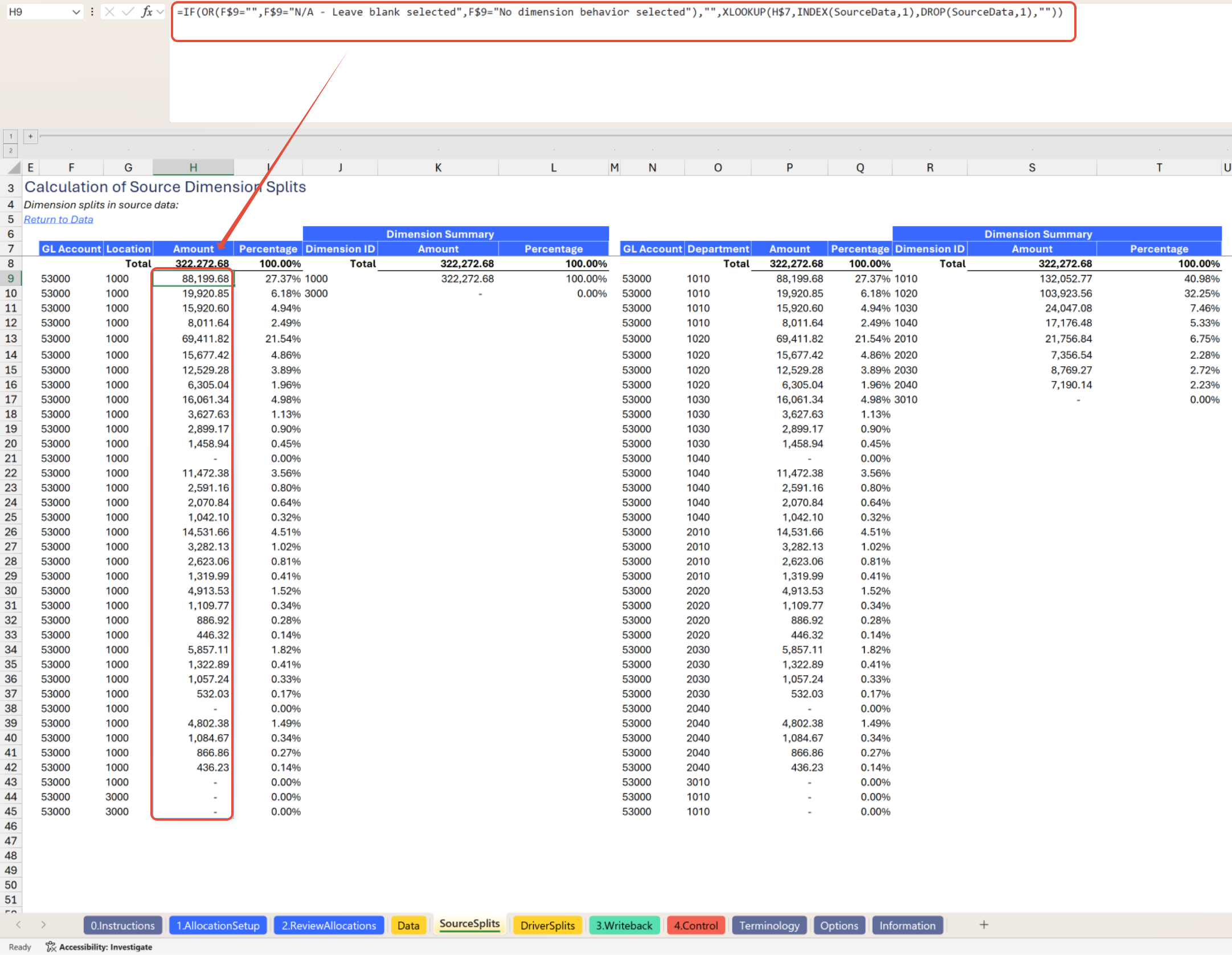Click the Accessibility Investigate status icon
The image size is (1232, 955).
[51, 947]
